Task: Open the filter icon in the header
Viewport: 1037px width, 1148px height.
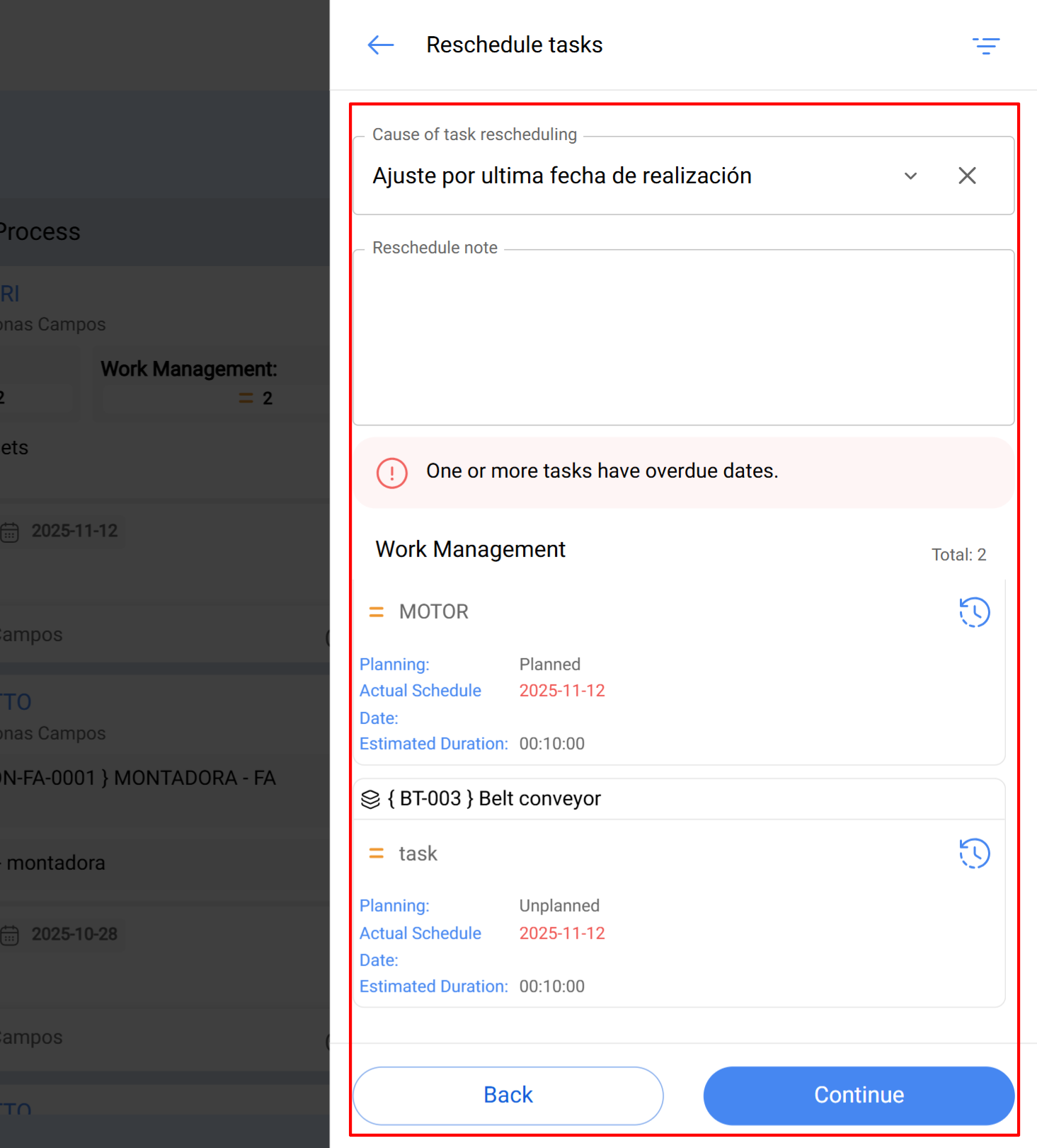Action: (985, 46)
